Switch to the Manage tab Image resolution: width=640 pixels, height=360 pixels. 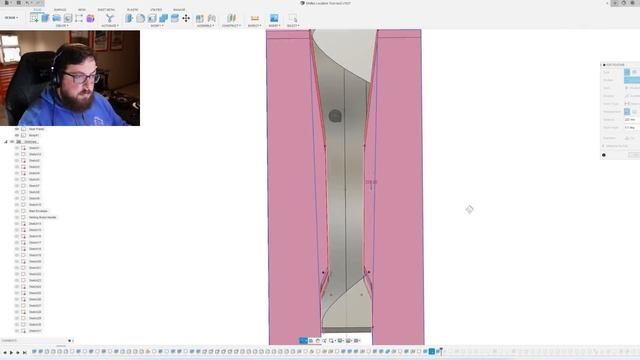click(179, 10)
